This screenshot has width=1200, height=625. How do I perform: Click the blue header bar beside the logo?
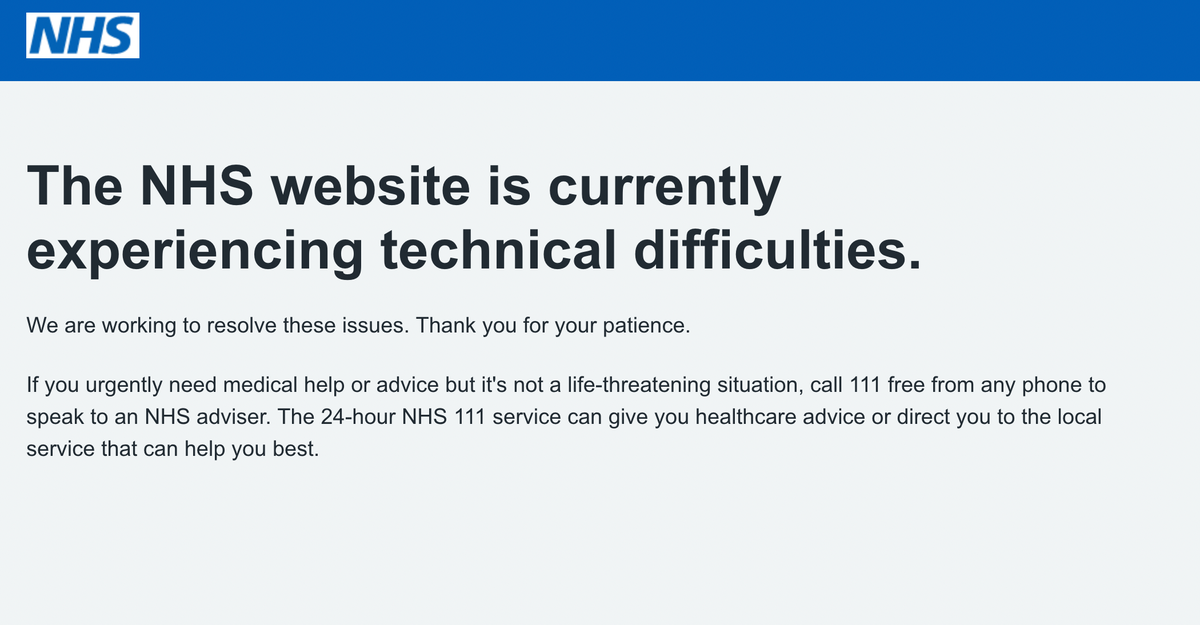pyautogui.click(x=668, y=40)
